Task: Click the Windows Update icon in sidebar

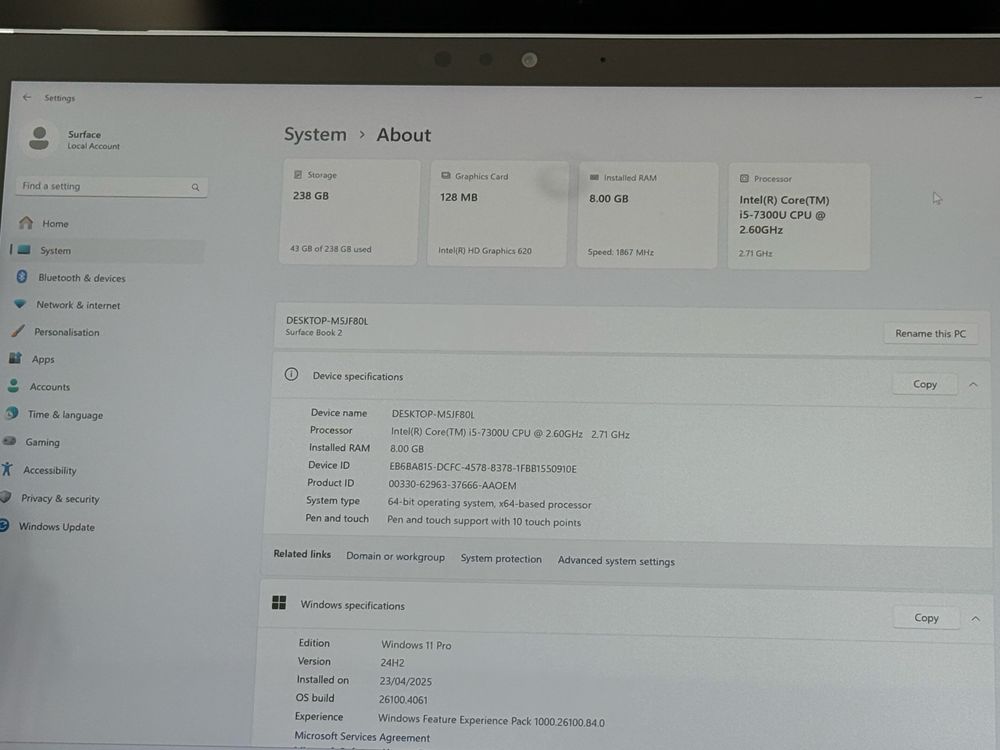Action: click(4, 525)
